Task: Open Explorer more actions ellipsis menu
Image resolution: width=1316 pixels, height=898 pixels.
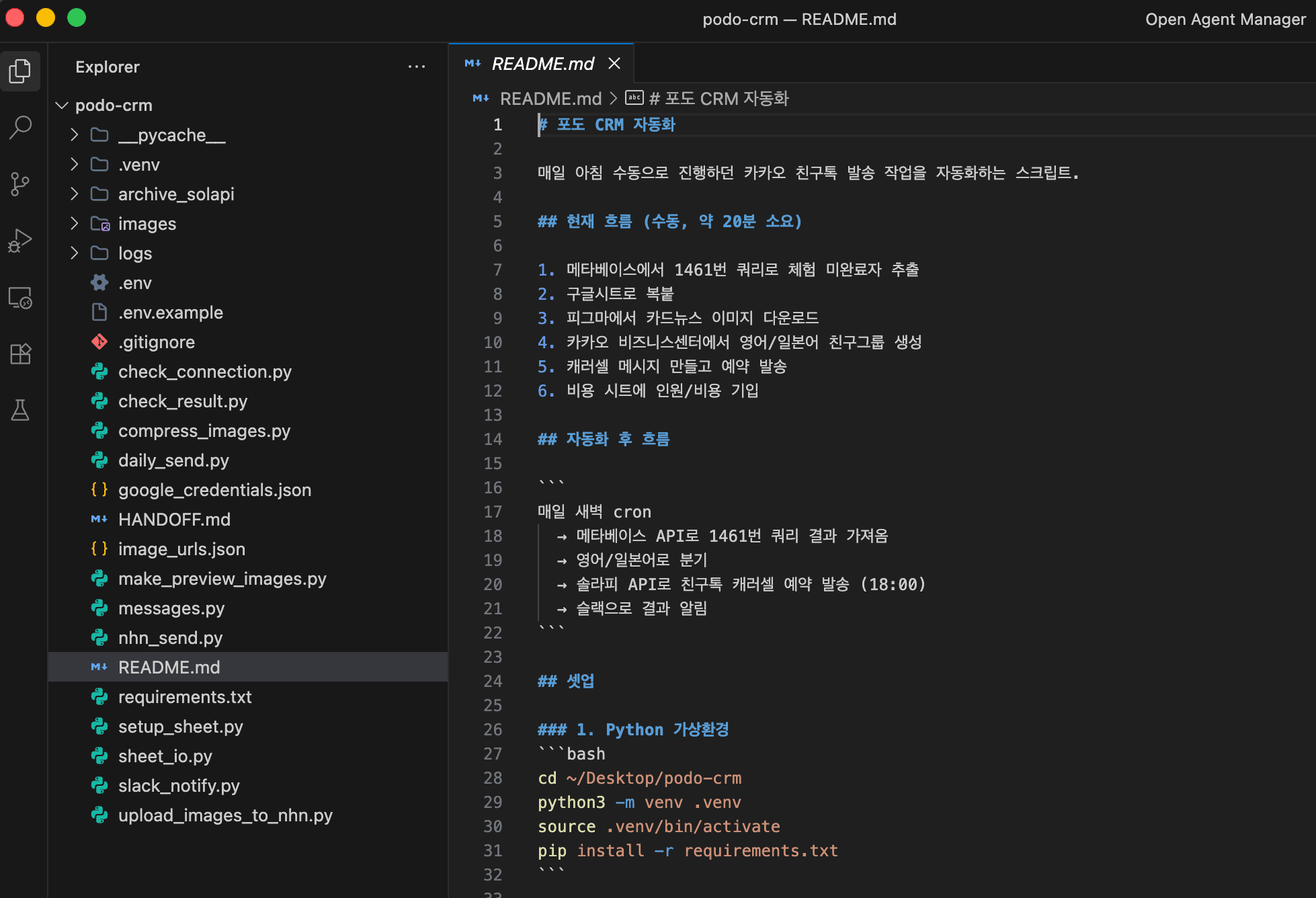Action: click(417, 67)
